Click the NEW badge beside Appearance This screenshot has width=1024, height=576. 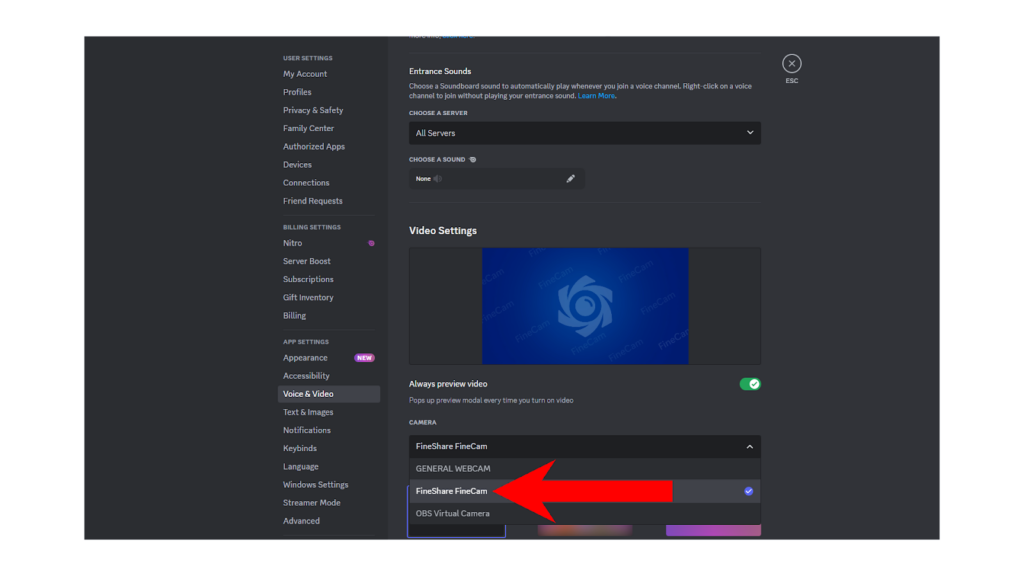tap(364, 358)
